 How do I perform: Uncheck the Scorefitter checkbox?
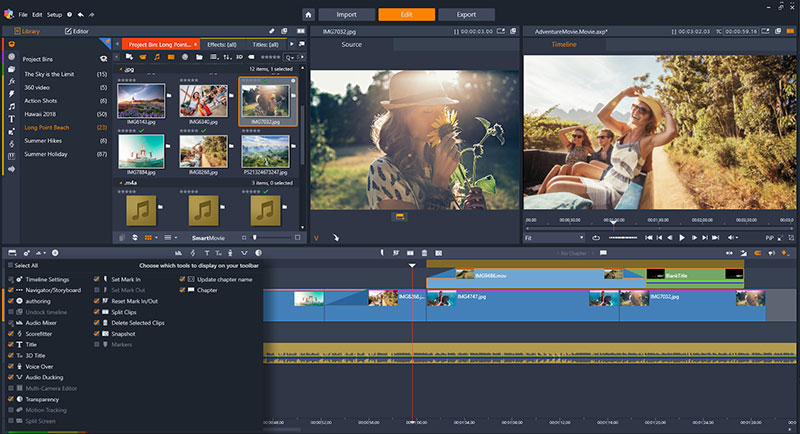[x=11, y=332]
